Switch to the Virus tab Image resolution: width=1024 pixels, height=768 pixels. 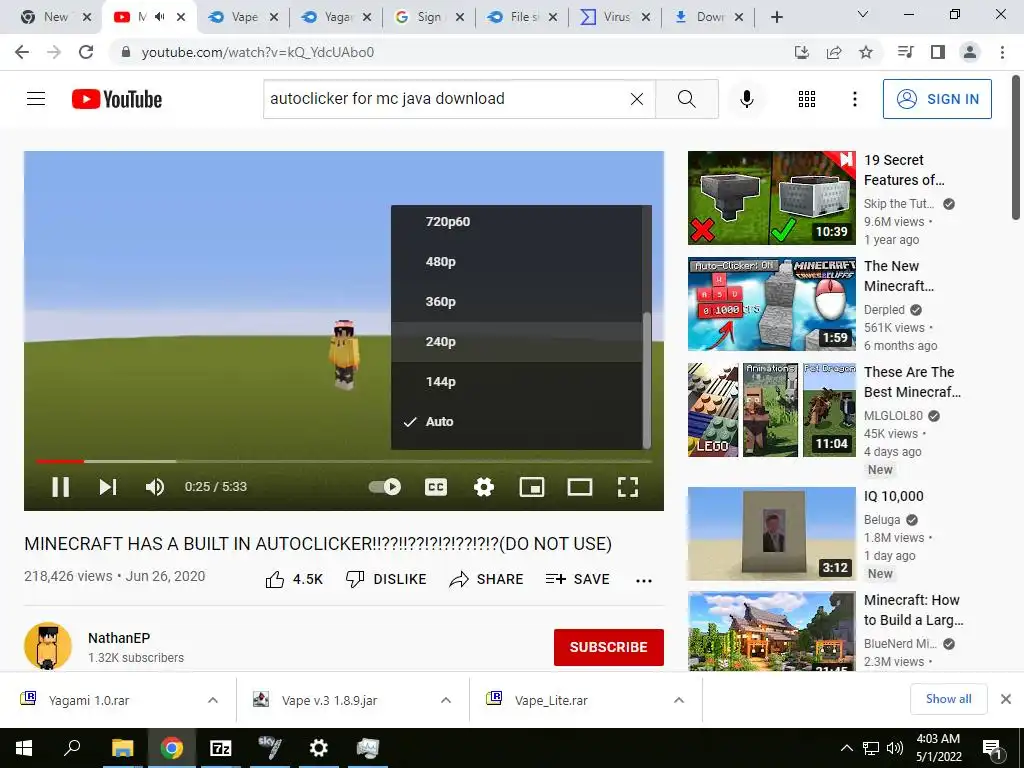(x=616, y=17)
